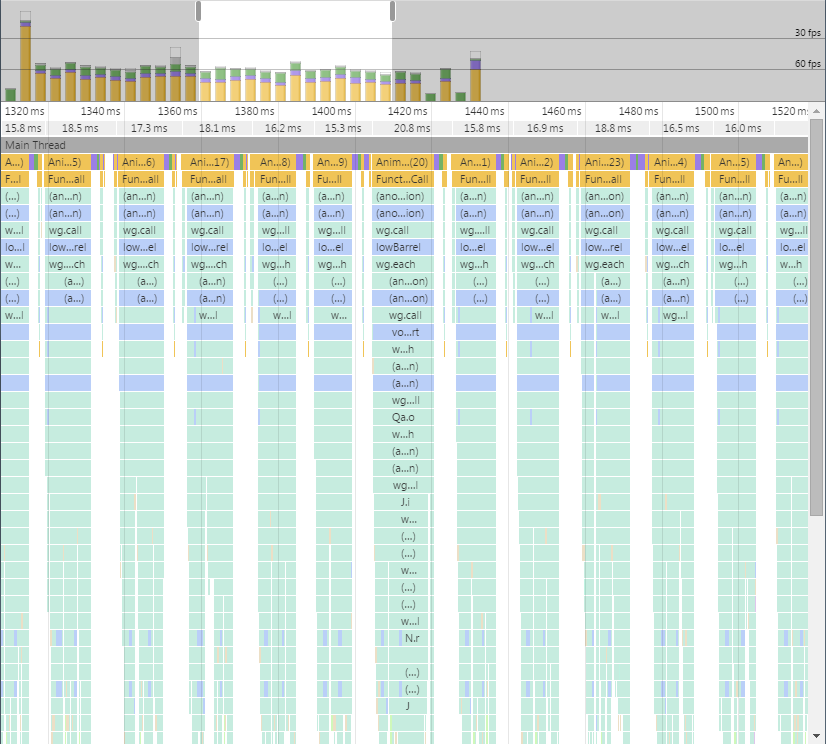This screenshot has width=826, height=744.
Task: Select the Qa.o function frame
Action: 405,417
